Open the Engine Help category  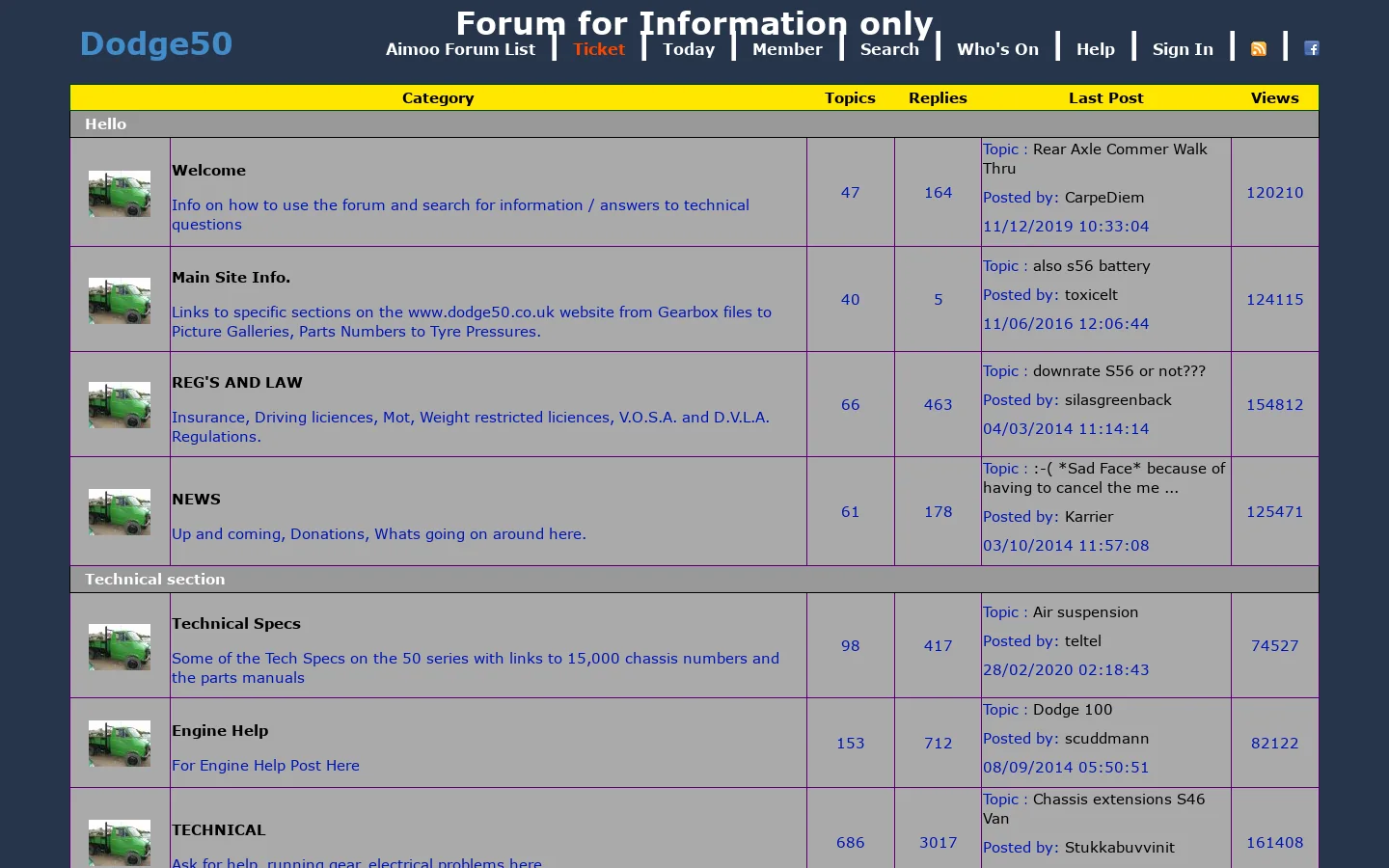point(220,731)
